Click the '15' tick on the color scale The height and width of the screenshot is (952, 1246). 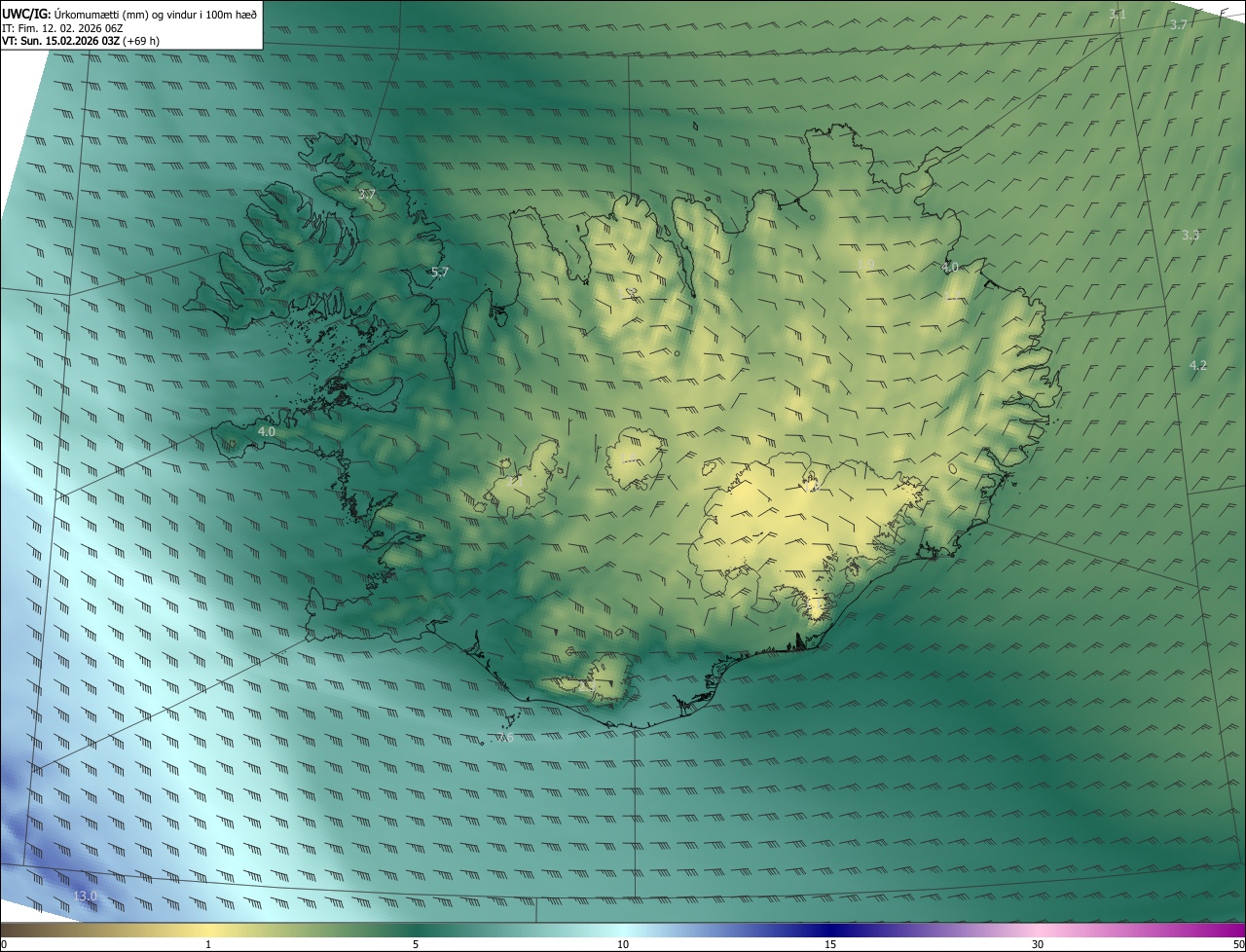(830, 944)
